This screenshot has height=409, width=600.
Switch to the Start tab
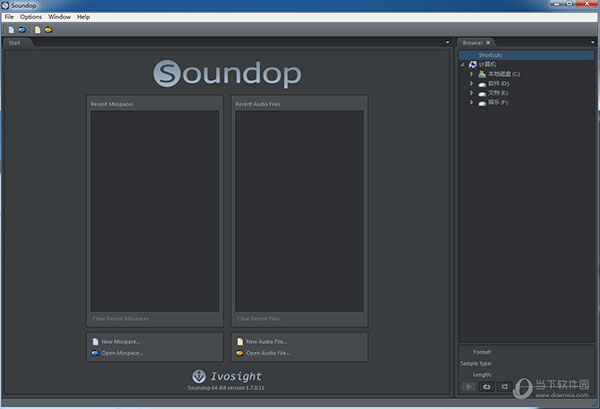point(15,42)
